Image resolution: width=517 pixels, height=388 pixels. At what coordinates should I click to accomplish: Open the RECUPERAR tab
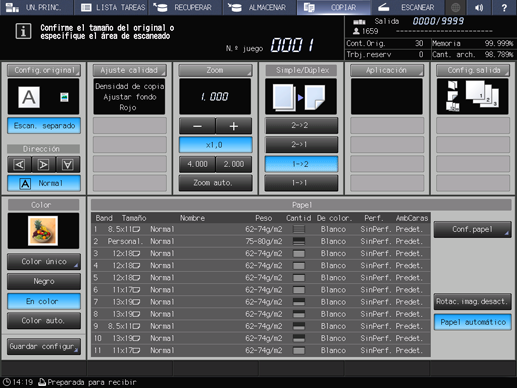click(185, 7)
